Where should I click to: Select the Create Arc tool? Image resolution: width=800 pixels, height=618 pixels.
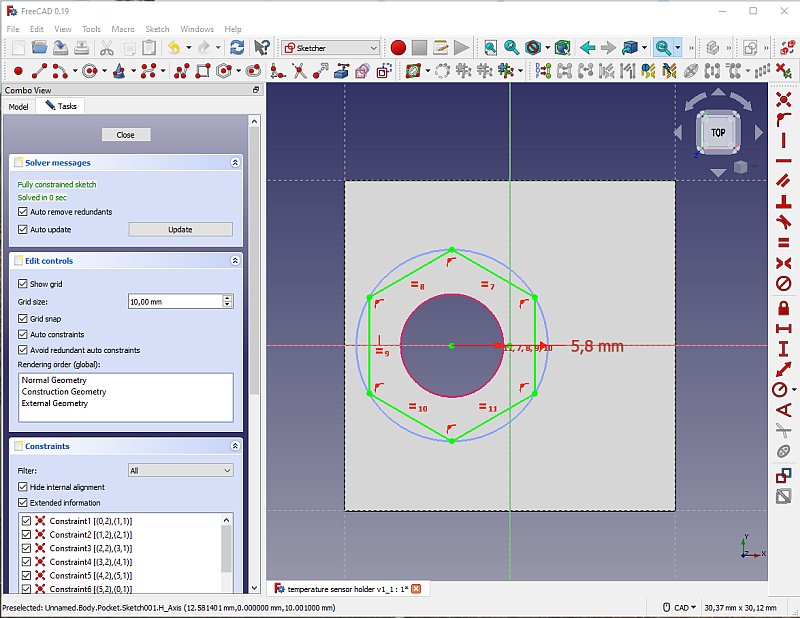[60, 71]
